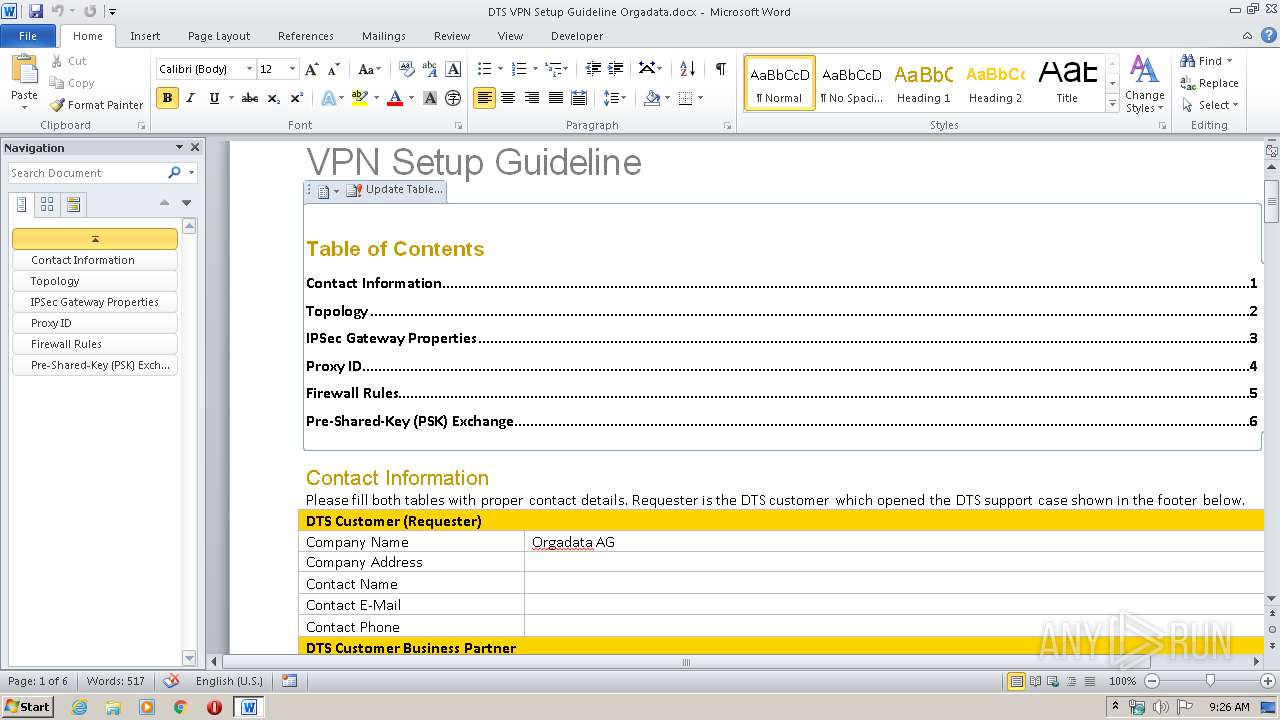Open Windows Explorer folder on taskbar
This screenshot has width=1280, height=720.
coord(113,707)
